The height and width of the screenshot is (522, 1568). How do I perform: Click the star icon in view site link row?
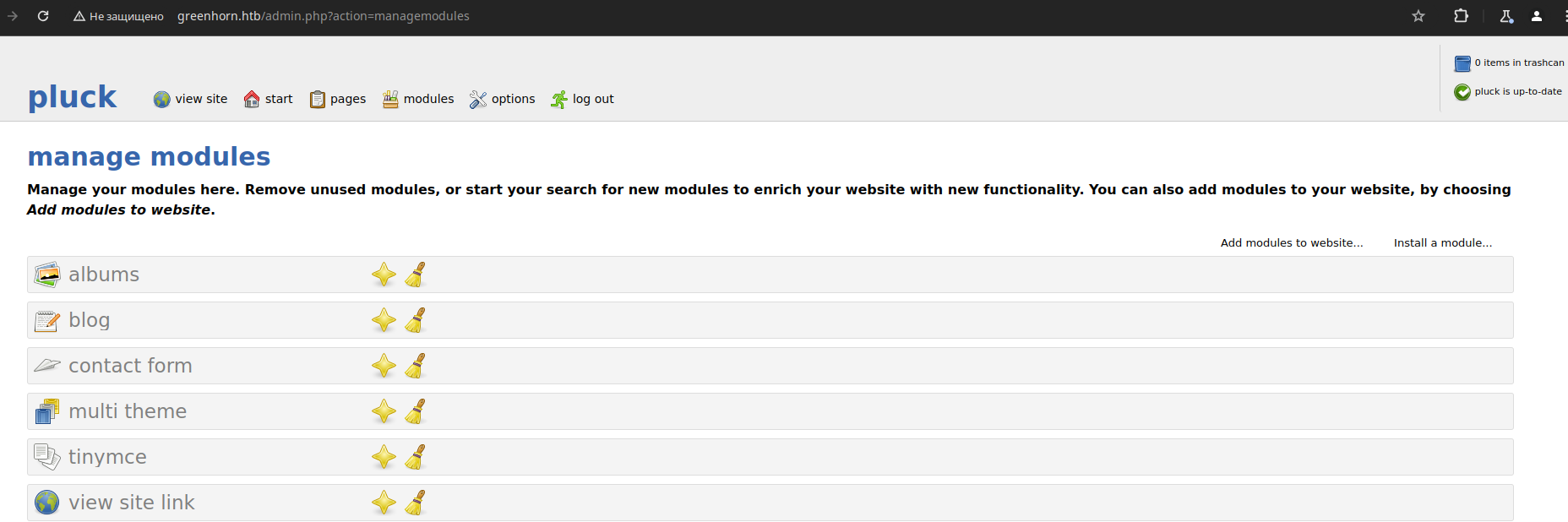(384, 503)
